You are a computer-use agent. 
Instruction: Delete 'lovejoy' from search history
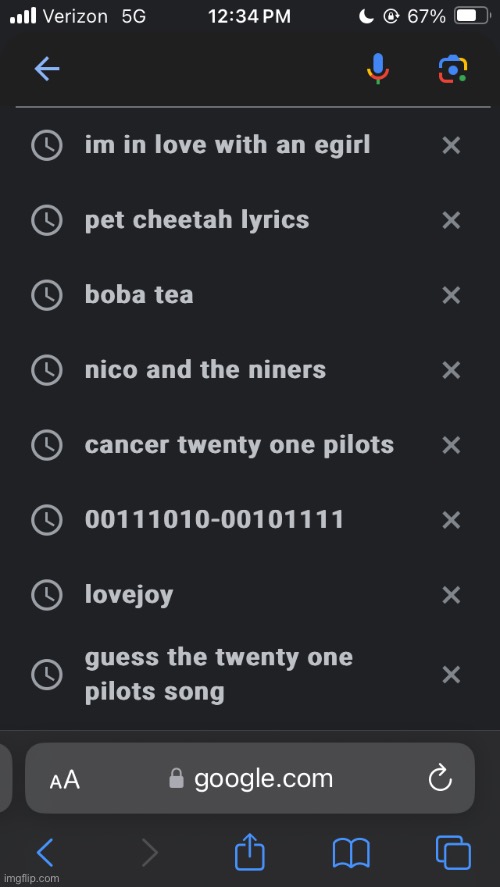click(451, 595)
